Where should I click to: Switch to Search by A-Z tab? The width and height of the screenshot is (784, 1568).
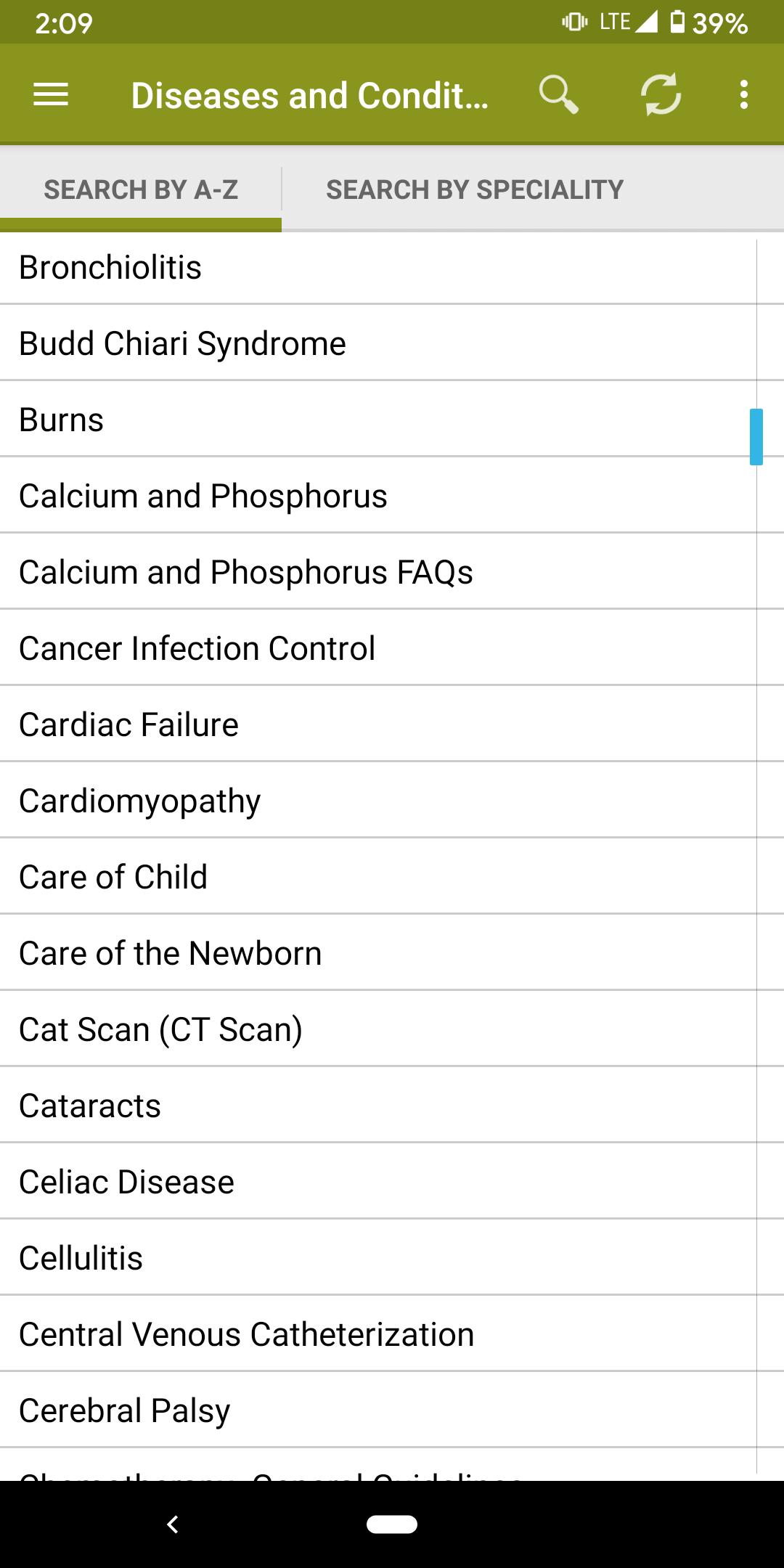pyautogui.click(x=141, y=190)
